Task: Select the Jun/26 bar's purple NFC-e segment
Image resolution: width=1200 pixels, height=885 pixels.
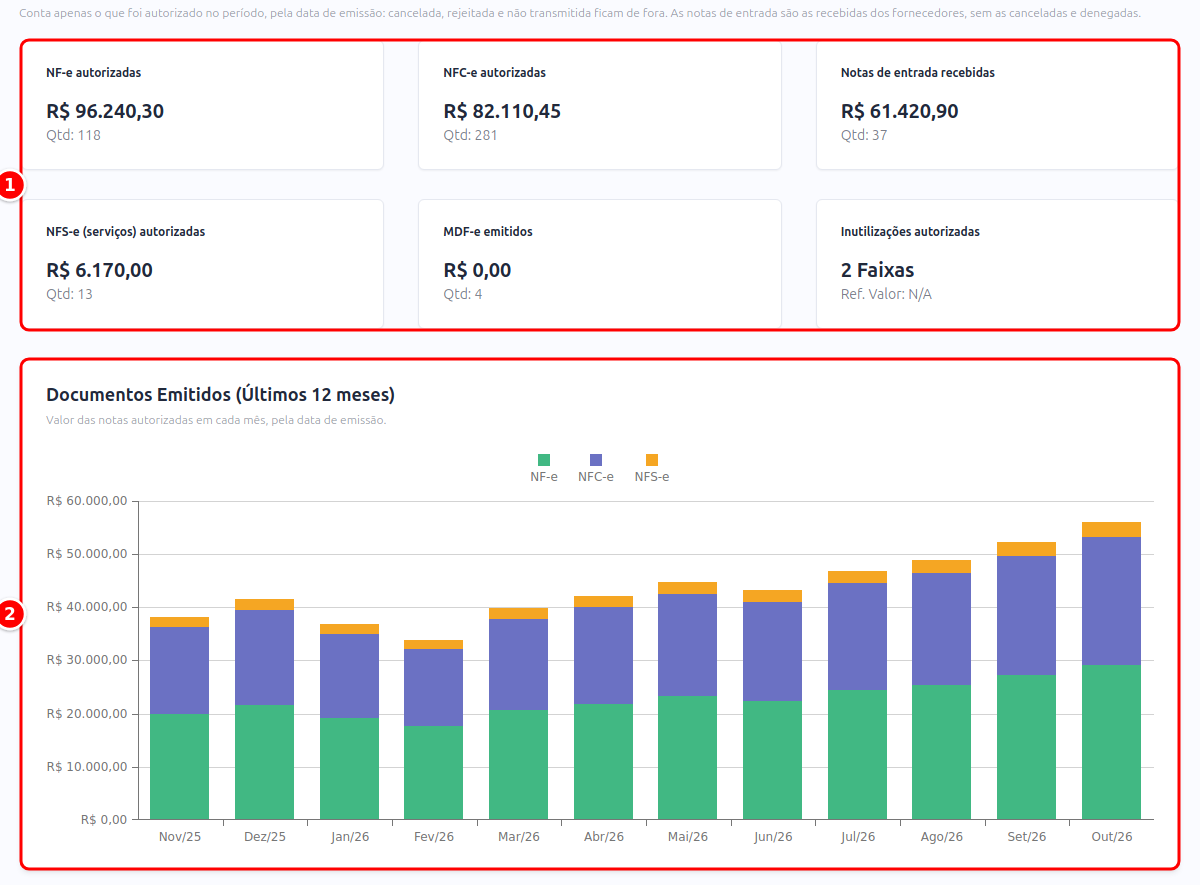Action: 772,651
